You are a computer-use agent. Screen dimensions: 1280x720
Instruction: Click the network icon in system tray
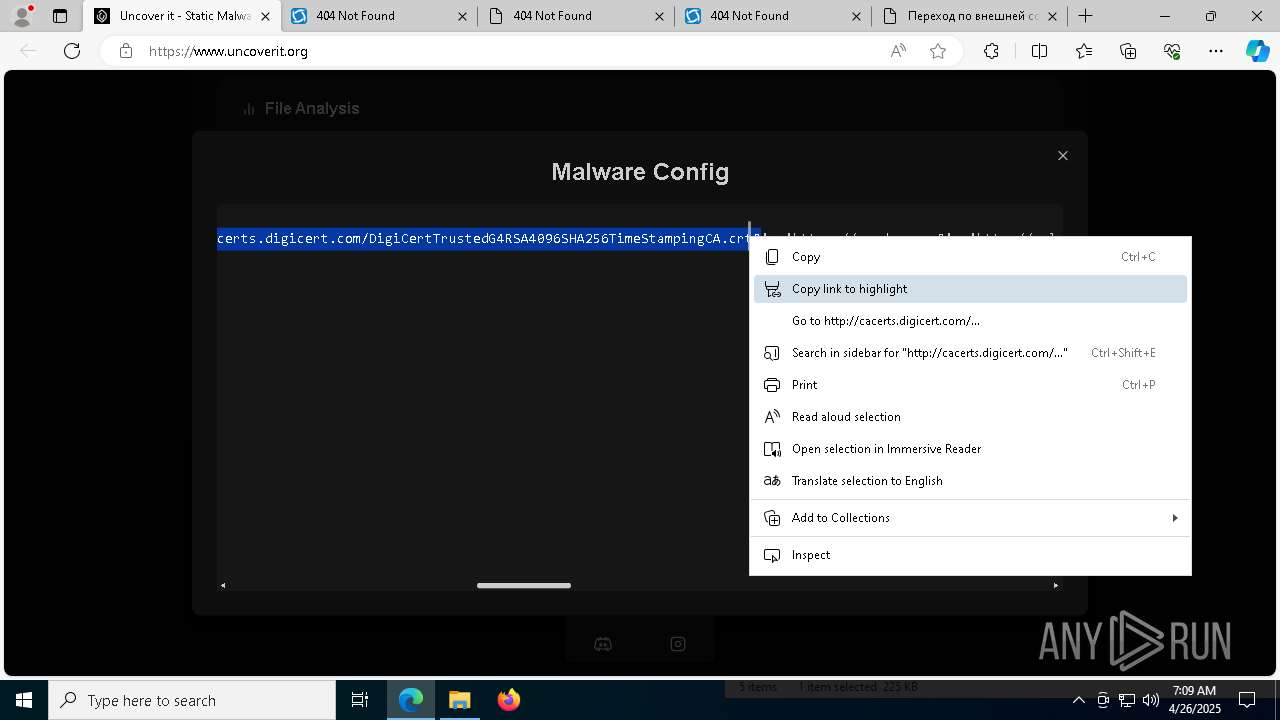point(1127,700)
